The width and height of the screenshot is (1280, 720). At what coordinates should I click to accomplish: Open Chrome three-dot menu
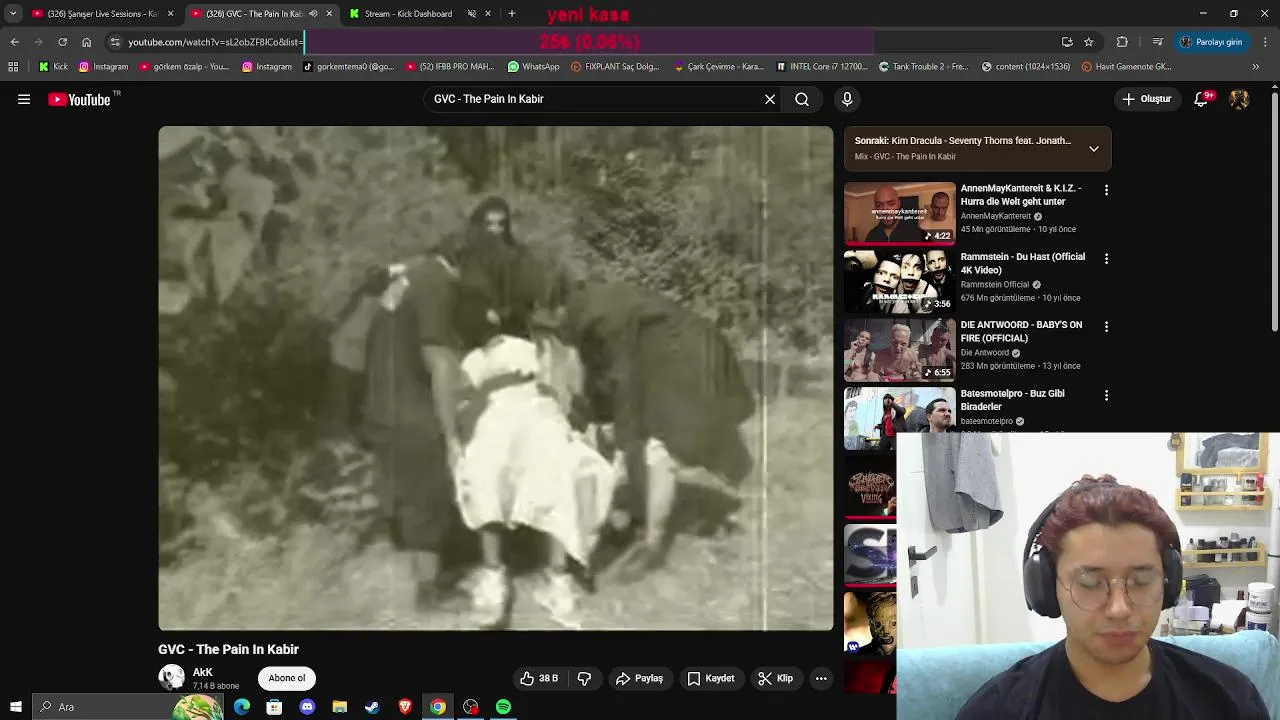click(1266, 42)
